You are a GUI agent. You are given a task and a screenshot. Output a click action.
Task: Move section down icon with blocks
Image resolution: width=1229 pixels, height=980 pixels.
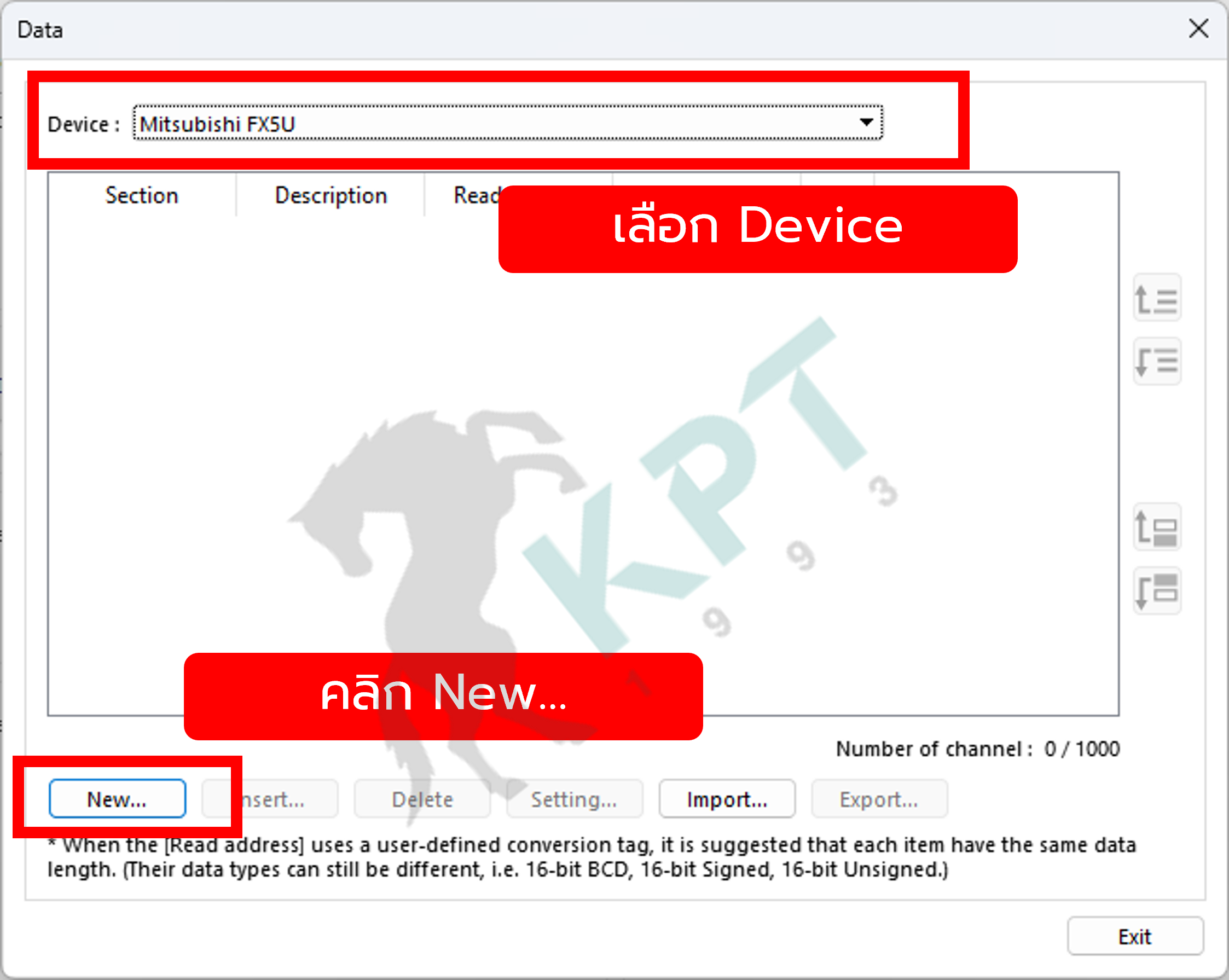tap(1157, 590)
